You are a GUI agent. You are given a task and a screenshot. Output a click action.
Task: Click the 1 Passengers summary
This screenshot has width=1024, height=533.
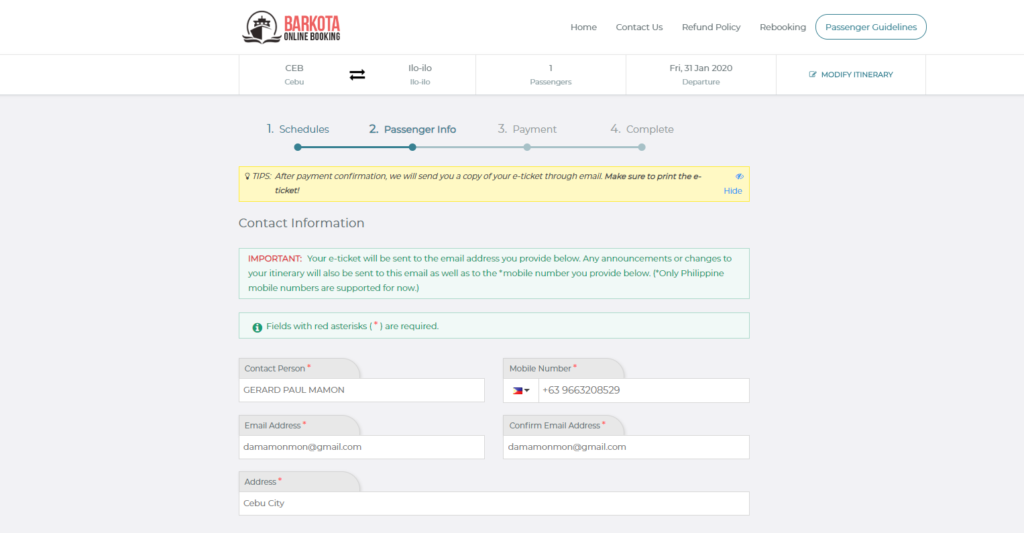[551, 74]
